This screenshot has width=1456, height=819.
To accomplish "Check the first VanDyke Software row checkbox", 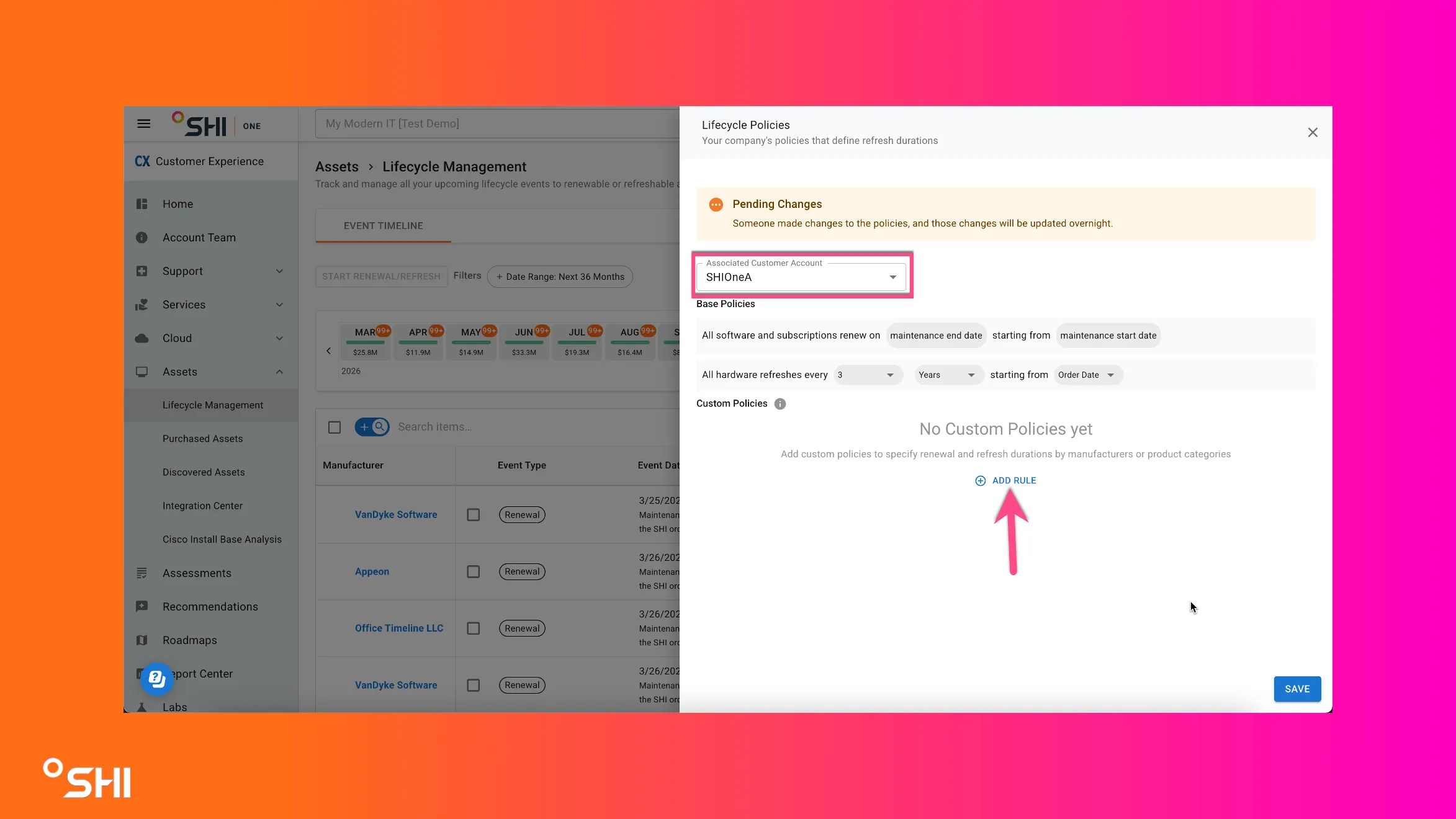I will tap(474, 515).
